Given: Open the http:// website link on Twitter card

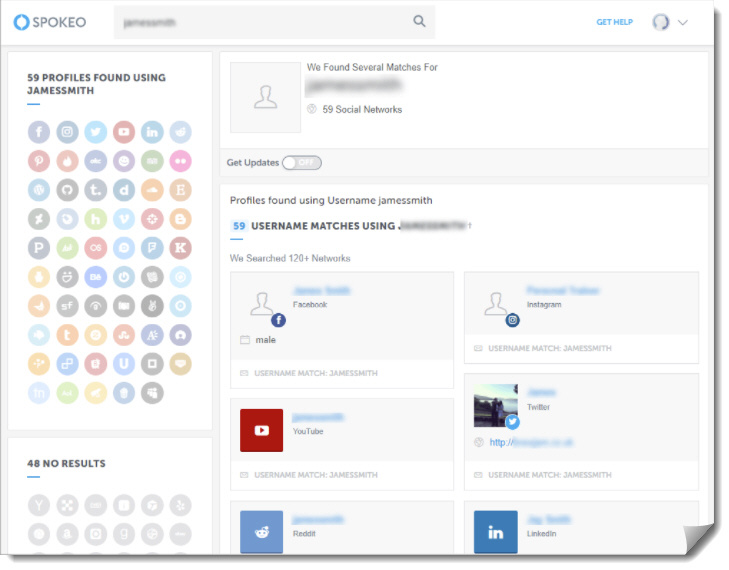Looking at the screenshot, I should pos(531,443).
